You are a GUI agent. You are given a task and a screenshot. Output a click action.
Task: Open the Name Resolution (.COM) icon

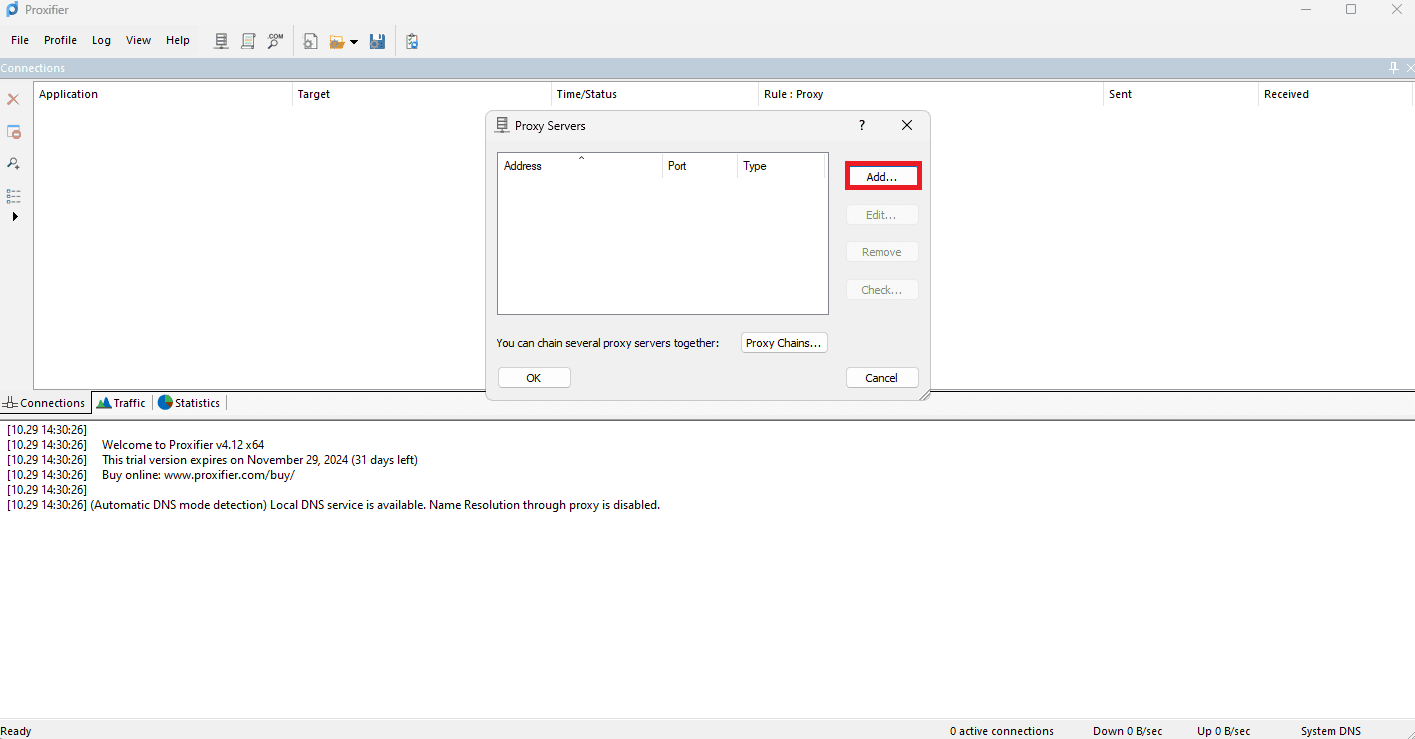[x=276, y=41]
